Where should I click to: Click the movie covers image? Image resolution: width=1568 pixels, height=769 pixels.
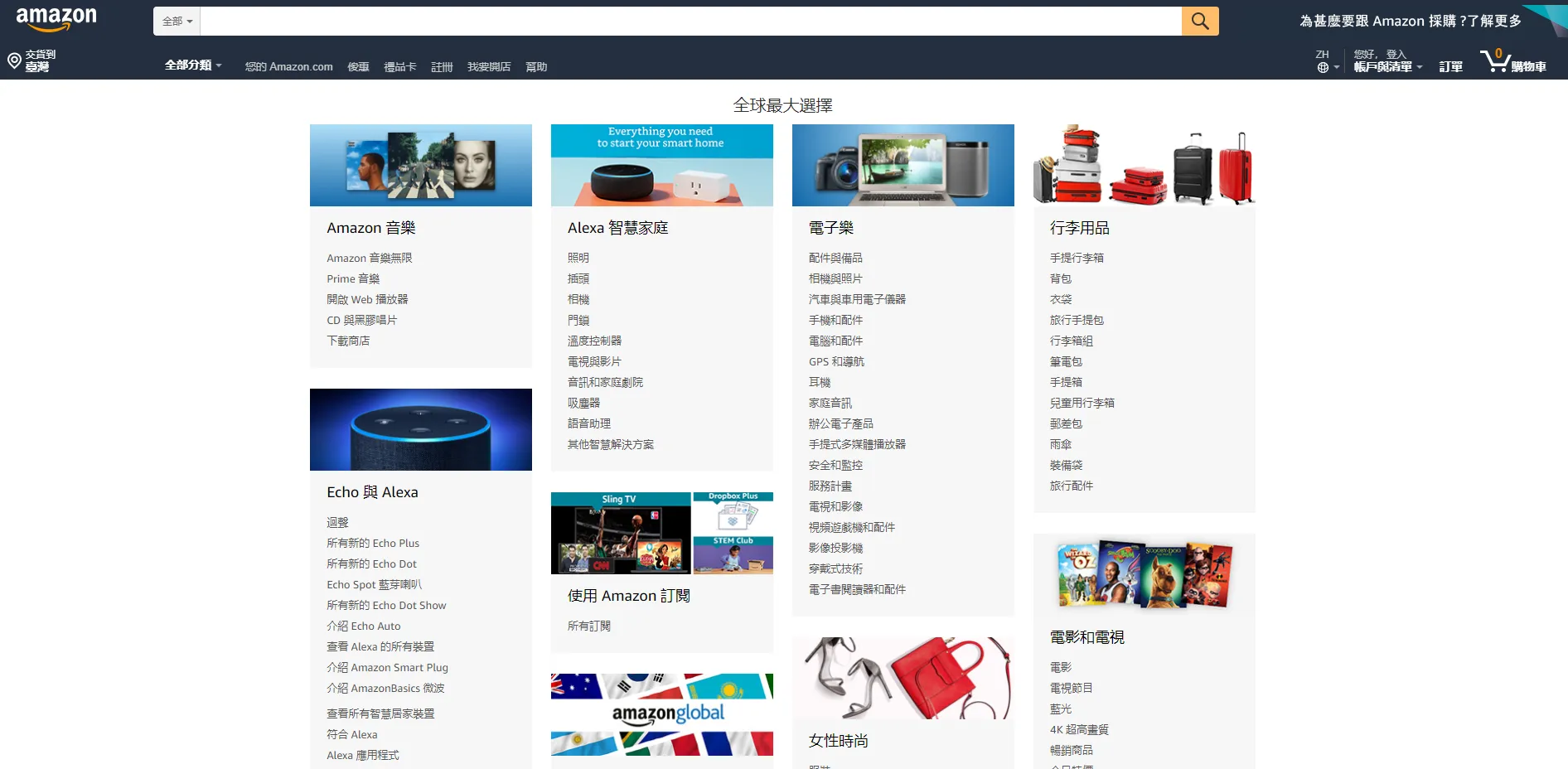(x=1145, y=574)
